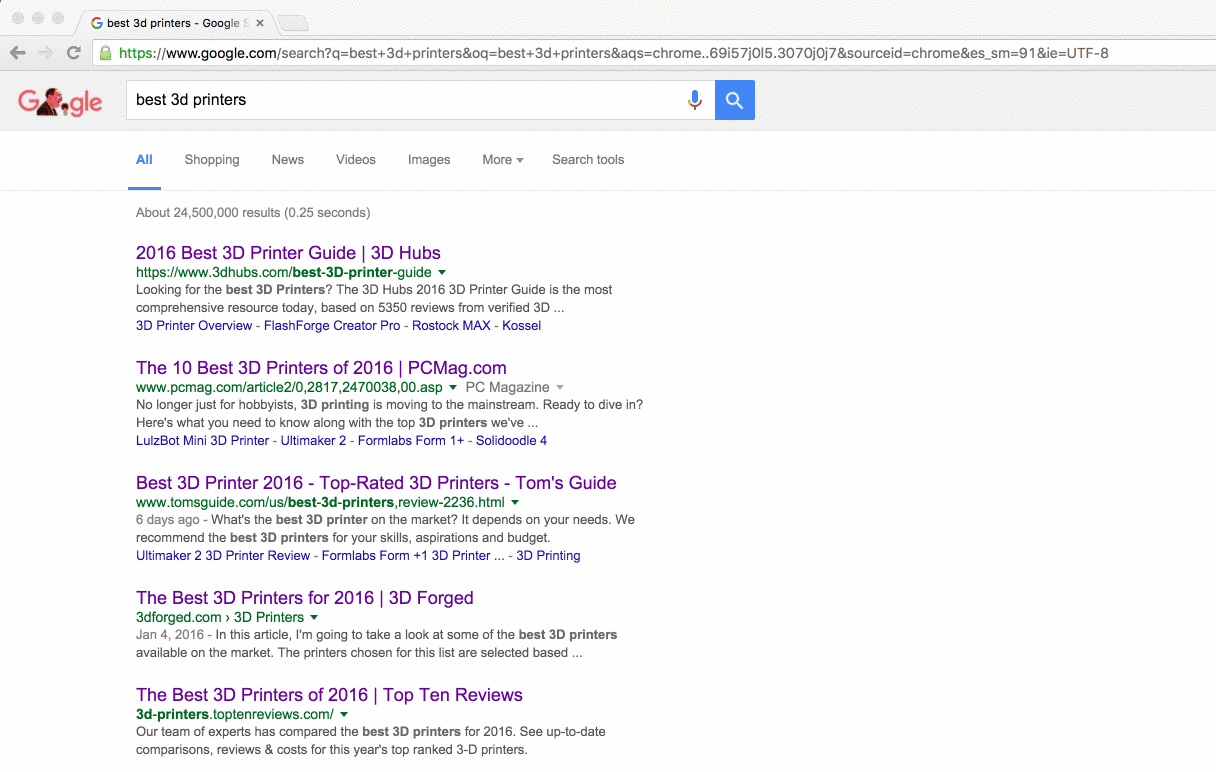Open the 'Kossel' sitelink
This screenshot has height=772, width=1216.
coord(522,326)
